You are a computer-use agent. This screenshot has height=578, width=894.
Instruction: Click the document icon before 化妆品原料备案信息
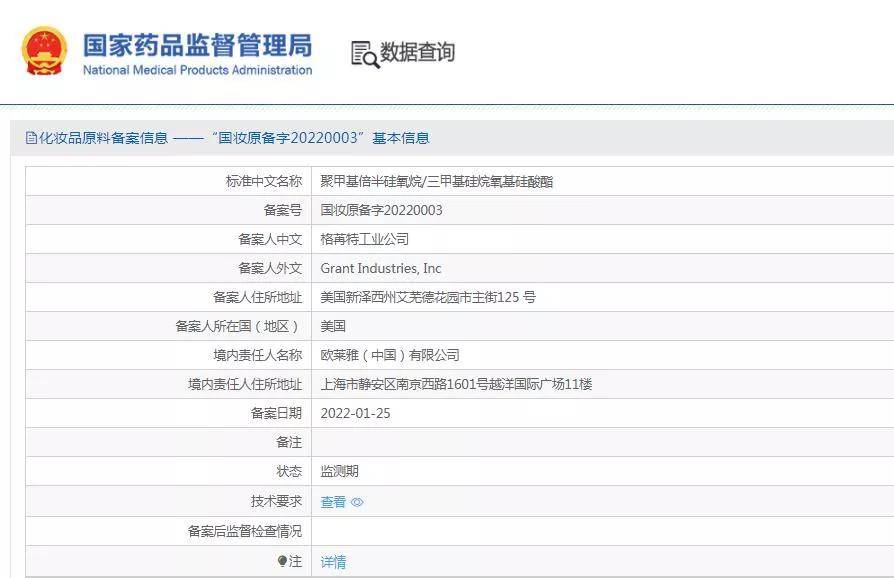(31, 138)
